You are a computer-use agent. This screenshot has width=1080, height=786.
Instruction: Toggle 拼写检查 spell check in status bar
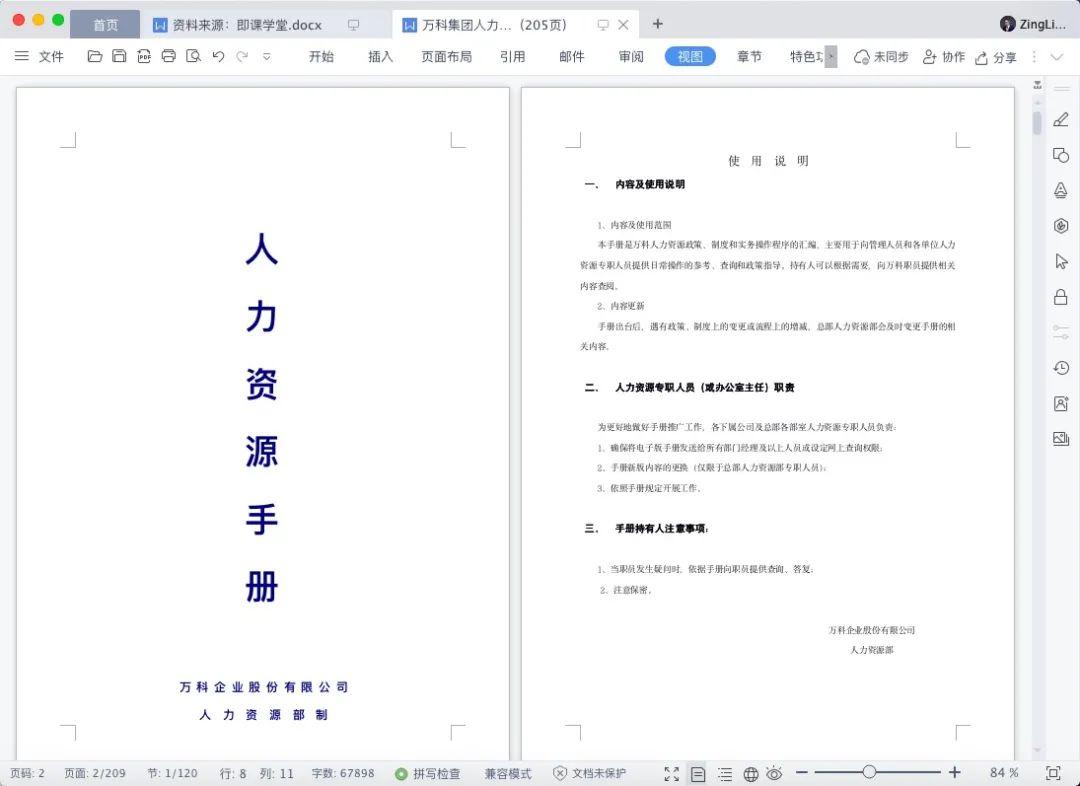click(428, 774)
